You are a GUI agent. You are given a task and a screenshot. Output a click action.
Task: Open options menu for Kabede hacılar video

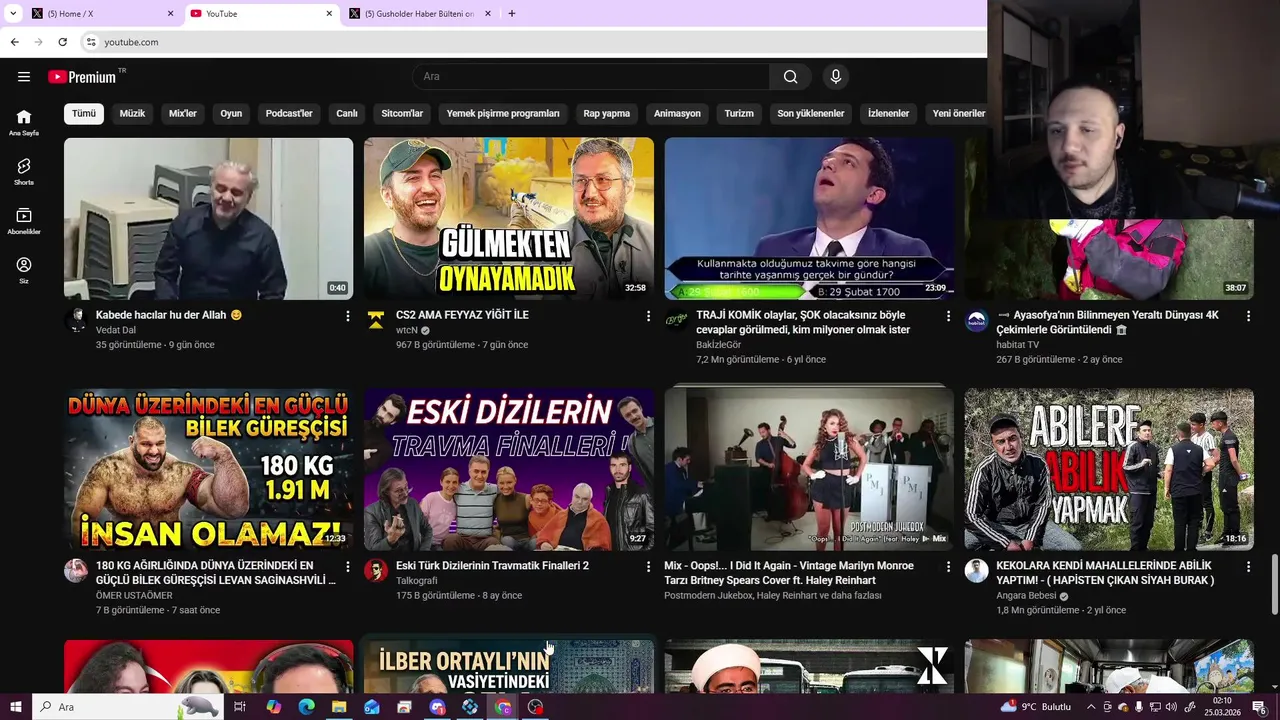point(348,316)
